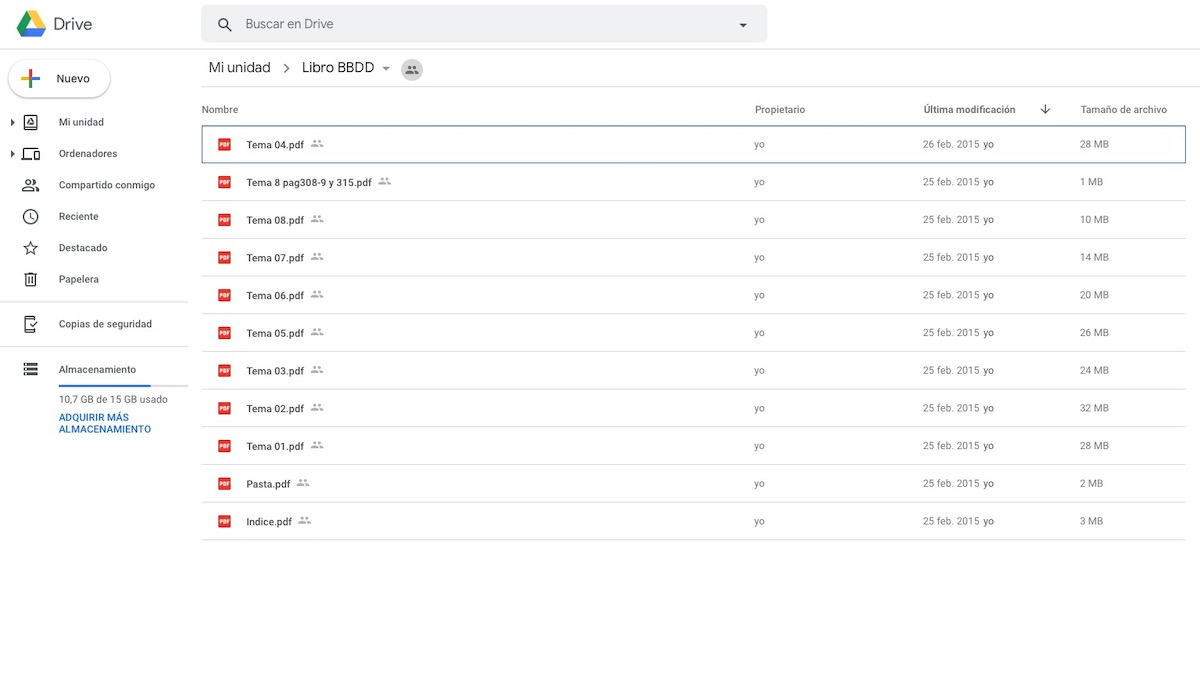Click the search magnifier icon
The width and height of the screenshot is (1200, 691).
pos(225,24)
